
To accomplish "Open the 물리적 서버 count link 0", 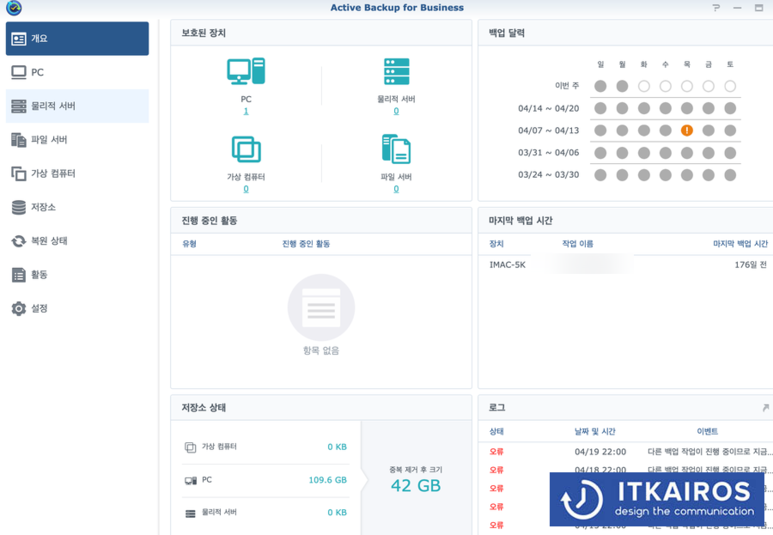I will point(396,111).
